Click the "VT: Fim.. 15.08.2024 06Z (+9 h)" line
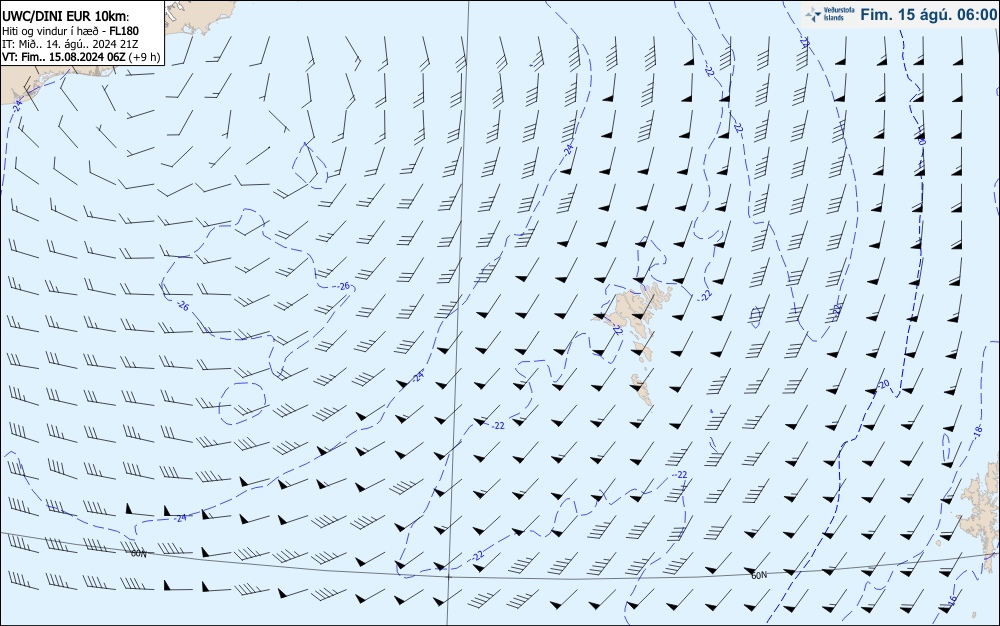 [x=81, y=57]
